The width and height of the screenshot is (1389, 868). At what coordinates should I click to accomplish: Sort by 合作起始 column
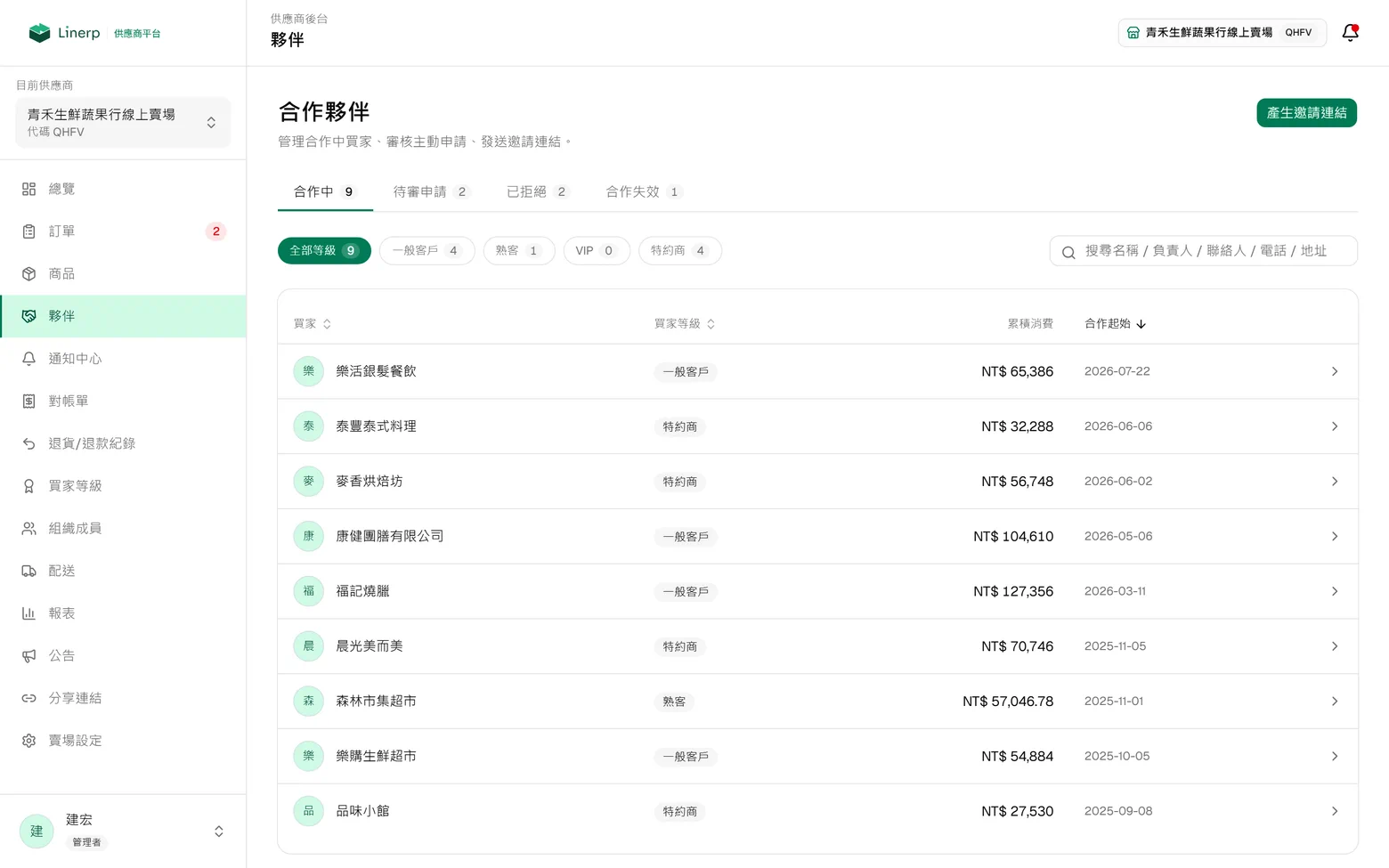(x=1116, y=324)
